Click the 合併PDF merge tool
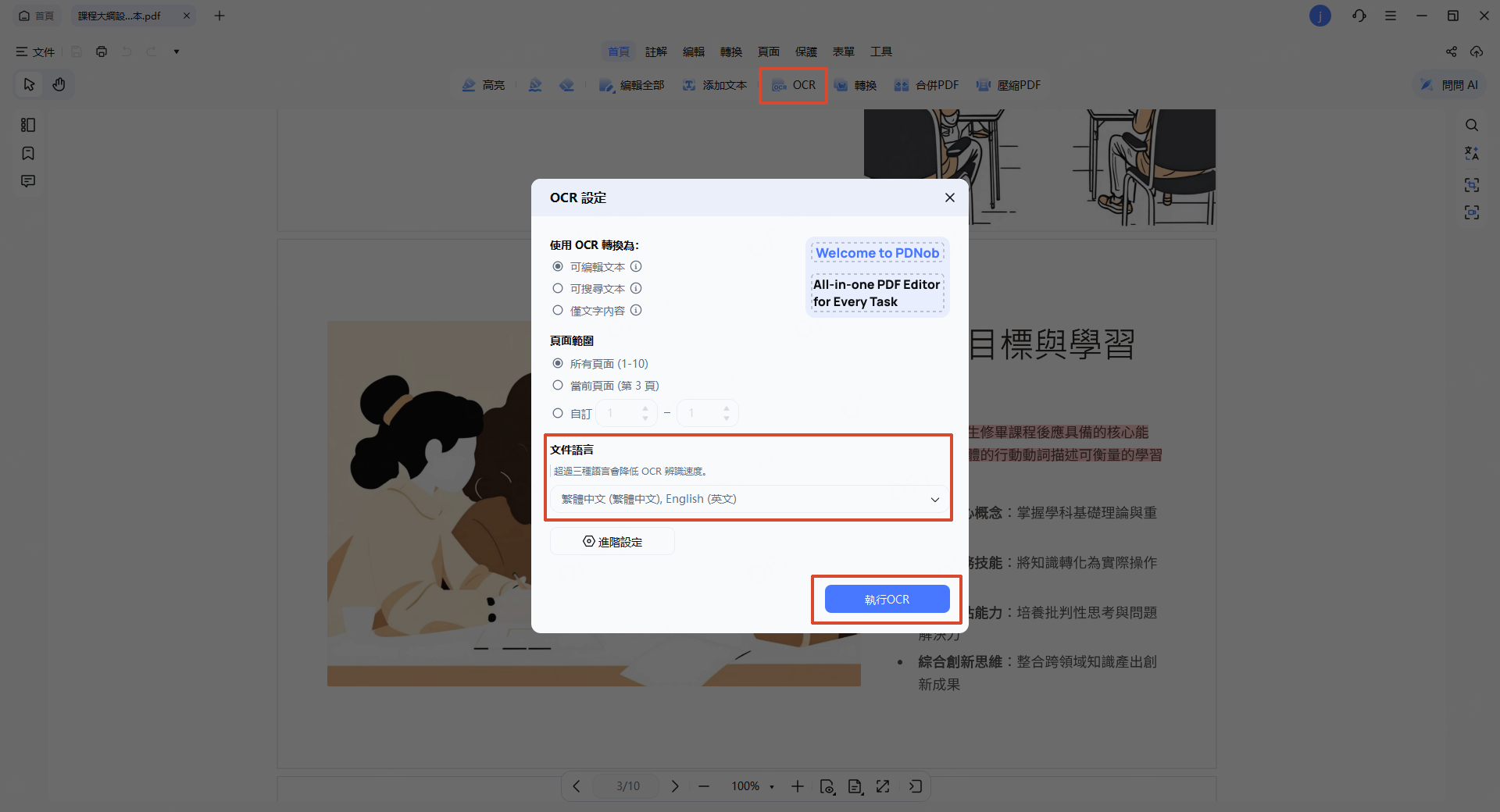Viewport: 1500px width, 812px height. coord(927,85)
